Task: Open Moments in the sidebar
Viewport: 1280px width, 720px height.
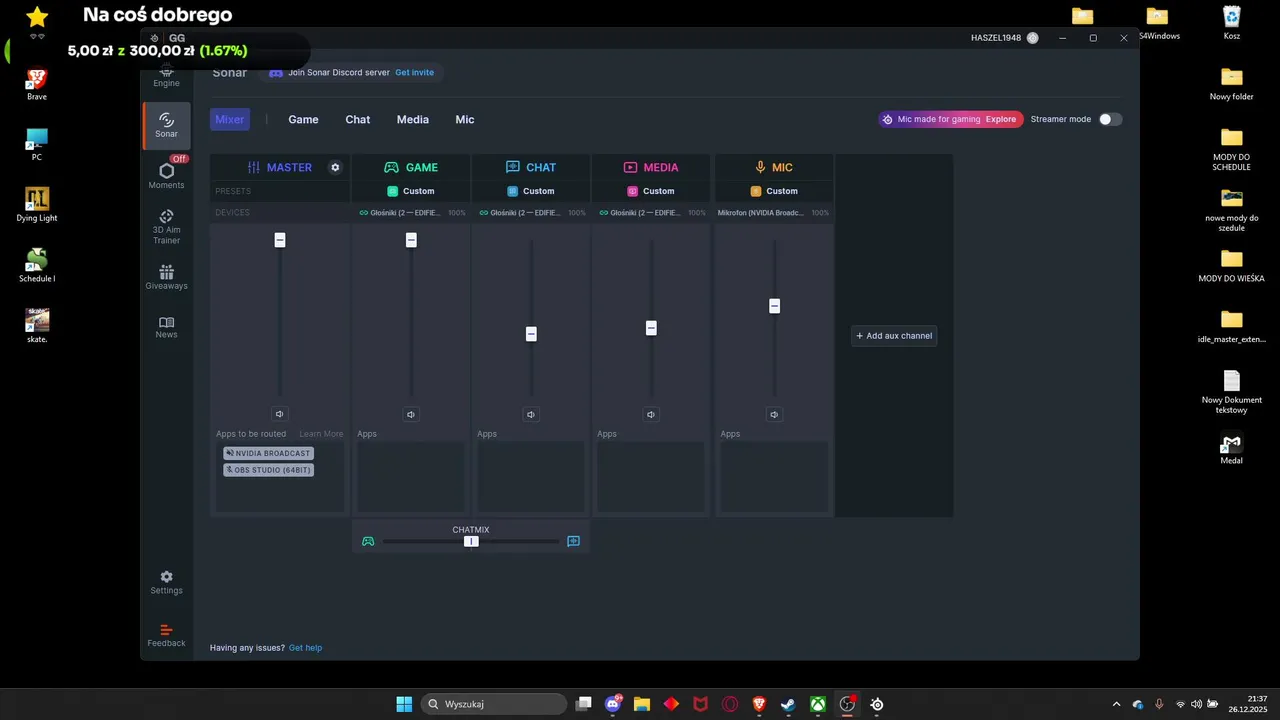Action: [x=166, y=175]
